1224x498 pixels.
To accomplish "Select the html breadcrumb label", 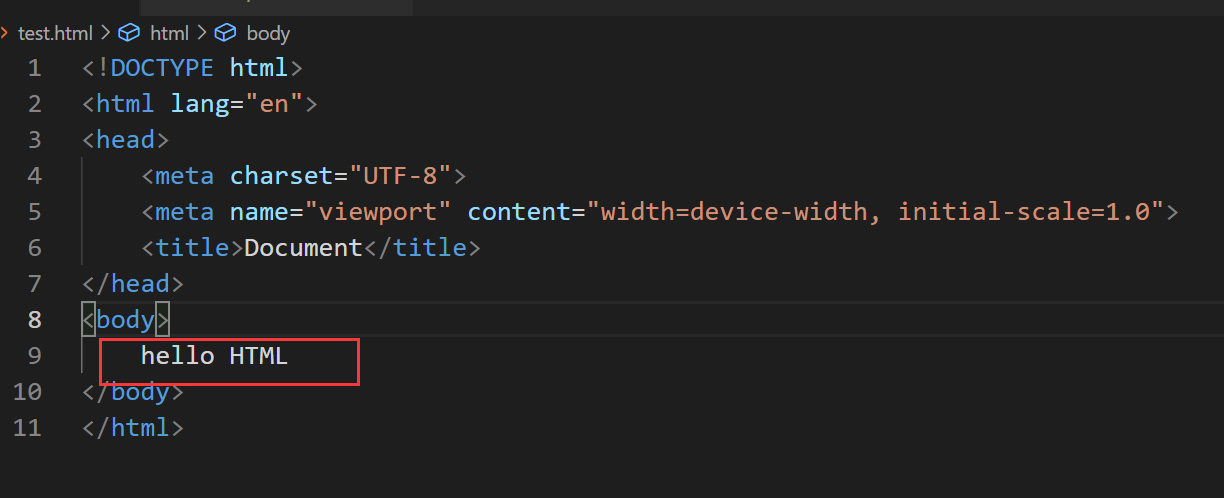I will (169, 33).
